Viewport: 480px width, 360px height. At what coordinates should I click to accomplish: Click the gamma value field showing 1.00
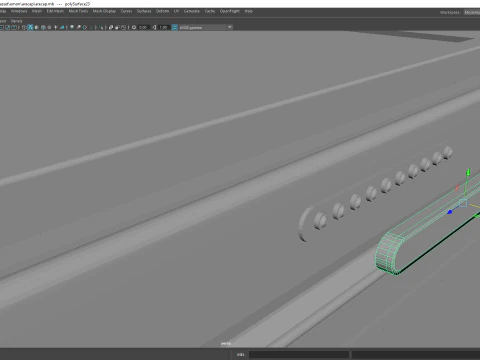[163, 27]
